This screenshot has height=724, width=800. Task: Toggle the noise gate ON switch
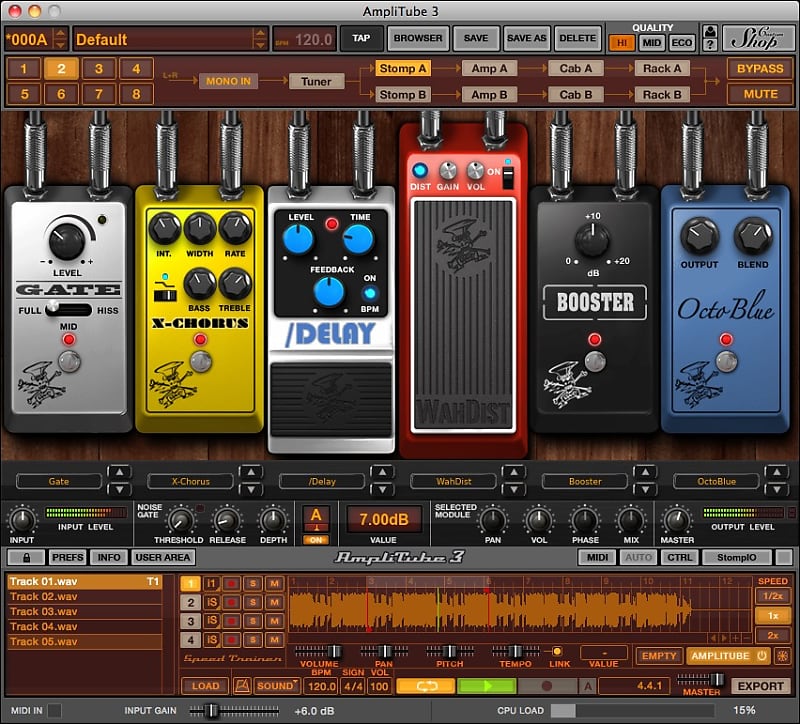pos(316,539)
